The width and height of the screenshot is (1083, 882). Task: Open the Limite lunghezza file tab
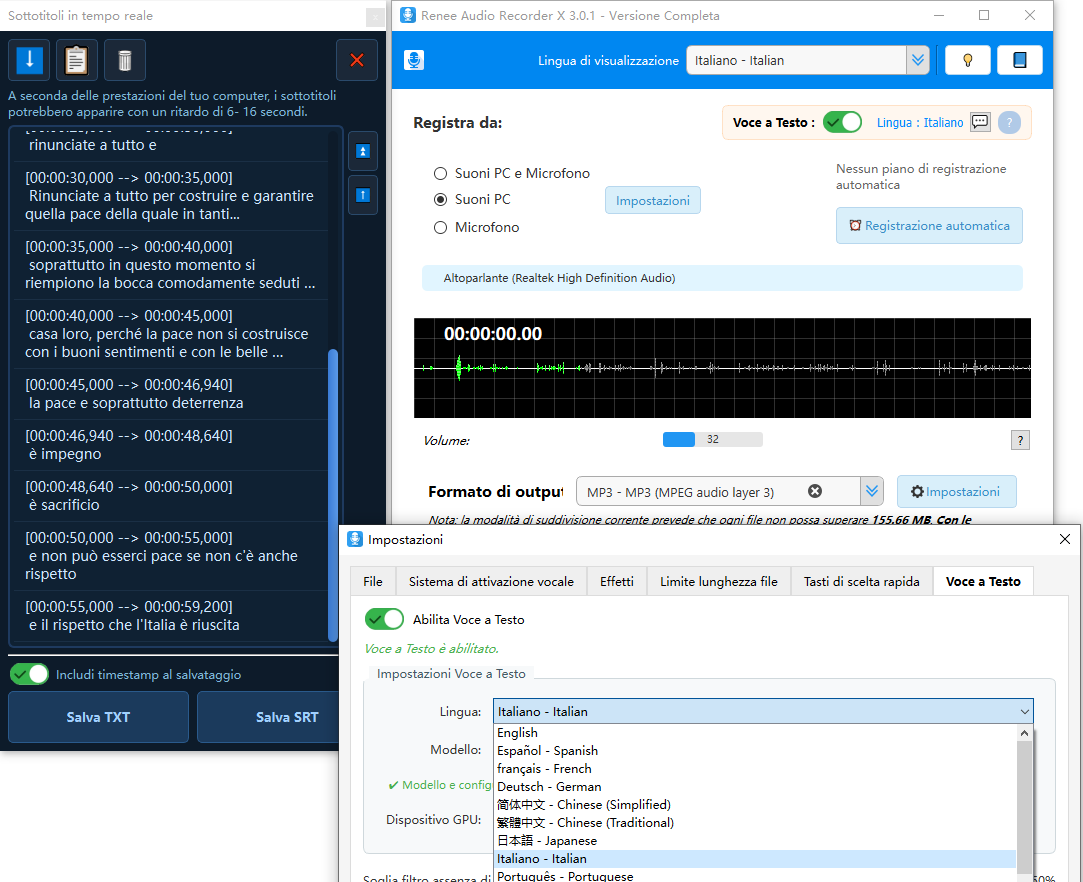point(719,582)
